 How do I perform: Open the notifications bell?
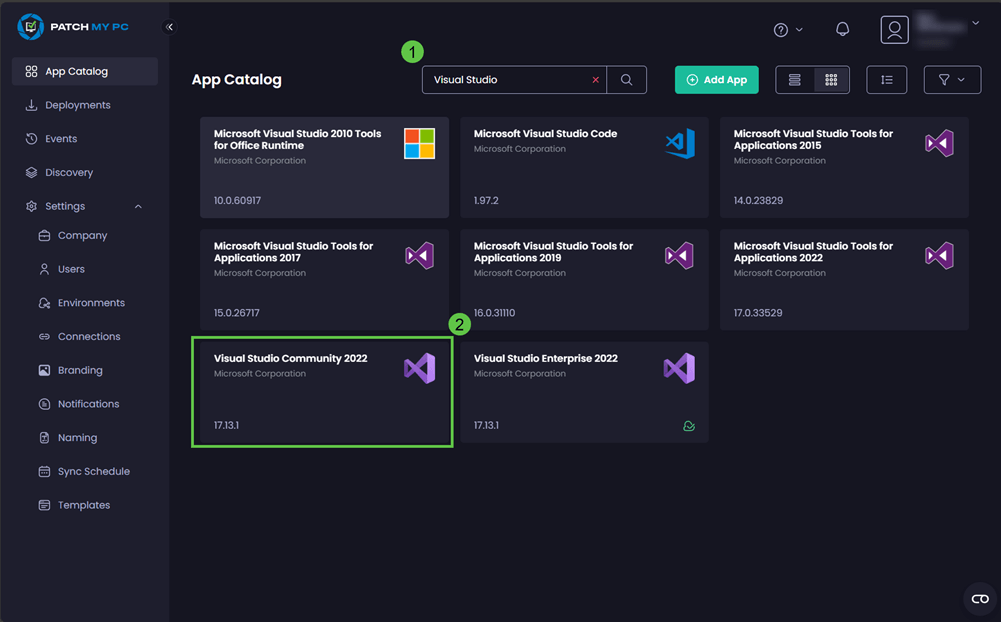click(843, 29)
